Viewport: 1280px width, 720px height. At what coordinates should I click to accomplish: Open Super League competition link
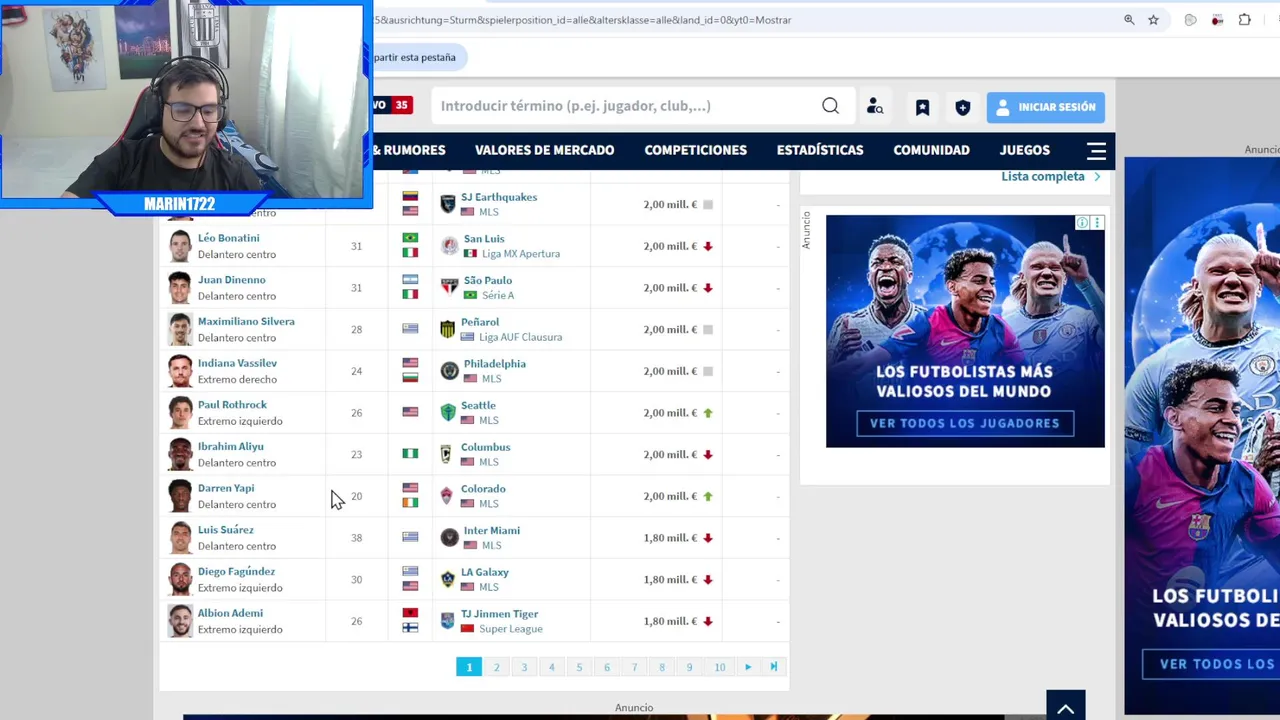click(x=510, y=629)
